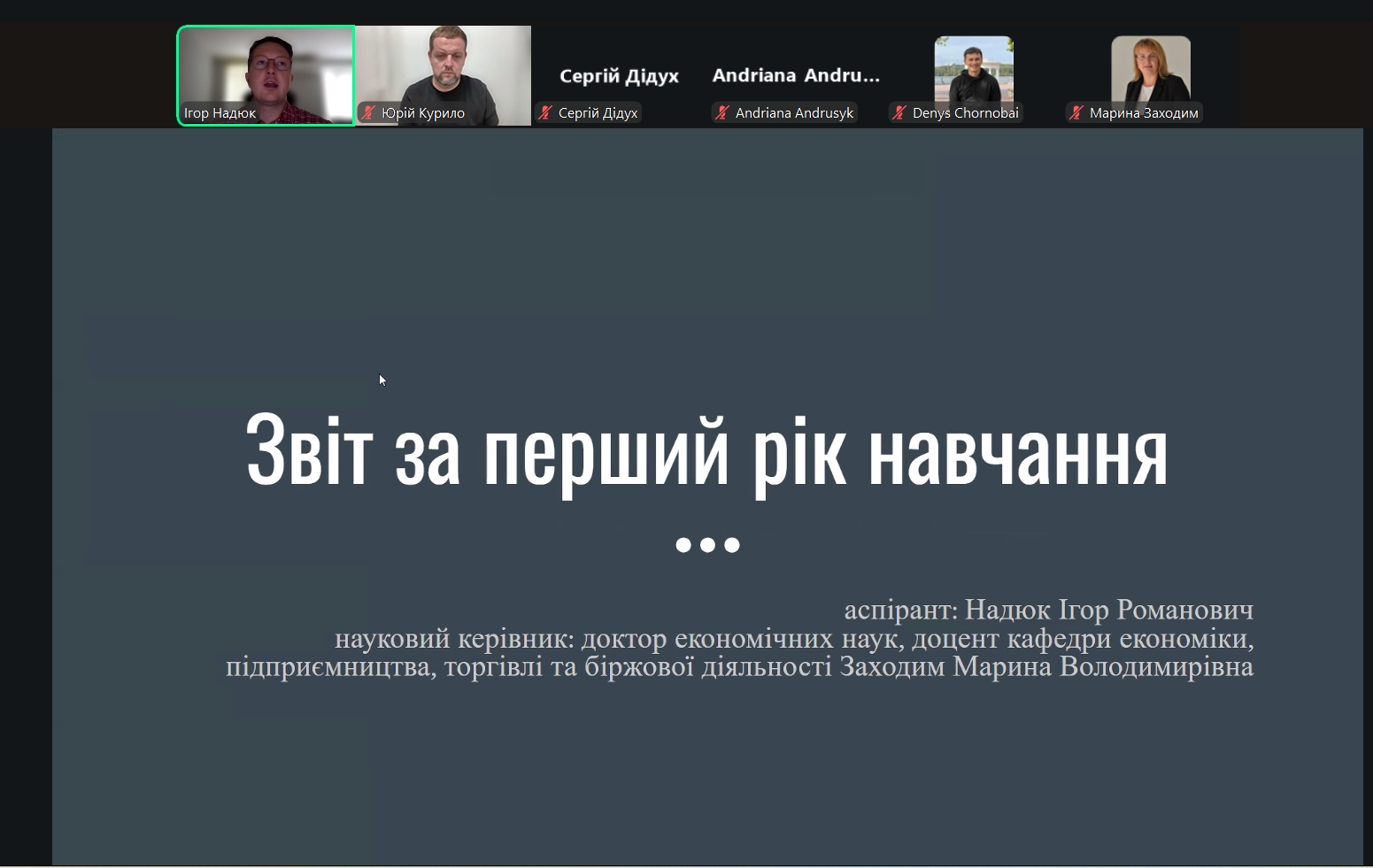The height and width of the screenshot is (868, 1373).
Task: Click the Марина Заходим name label
Action: (x=1144, y=113)
